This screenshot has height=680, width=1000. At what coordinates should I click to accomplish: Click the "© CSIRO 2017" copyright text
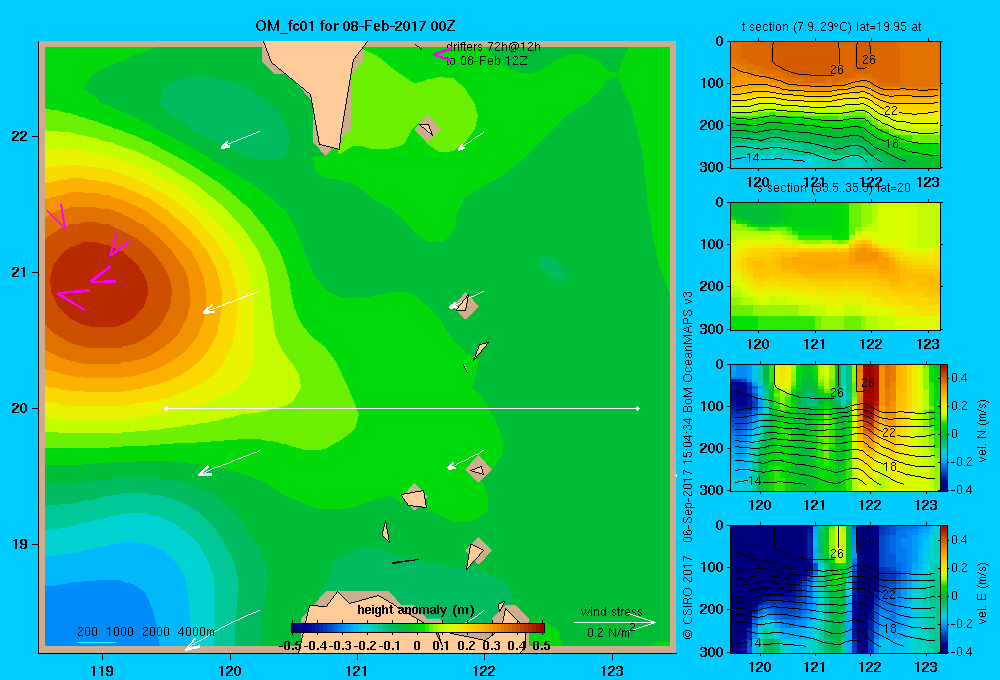(x=688, y=597)
